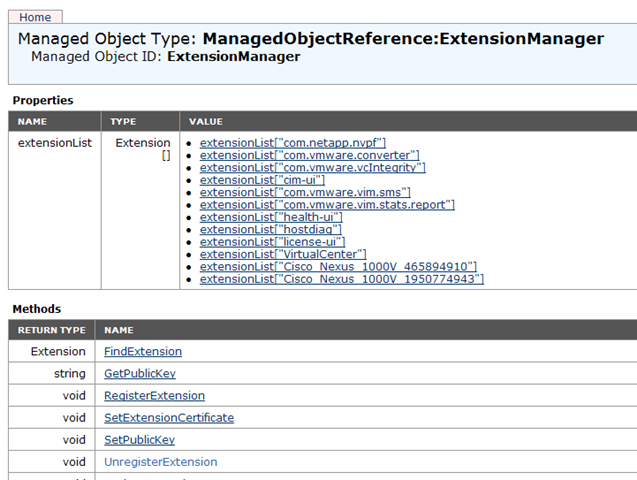Open extensionList com.vmware.vim.sms link

tap(305, 192)
